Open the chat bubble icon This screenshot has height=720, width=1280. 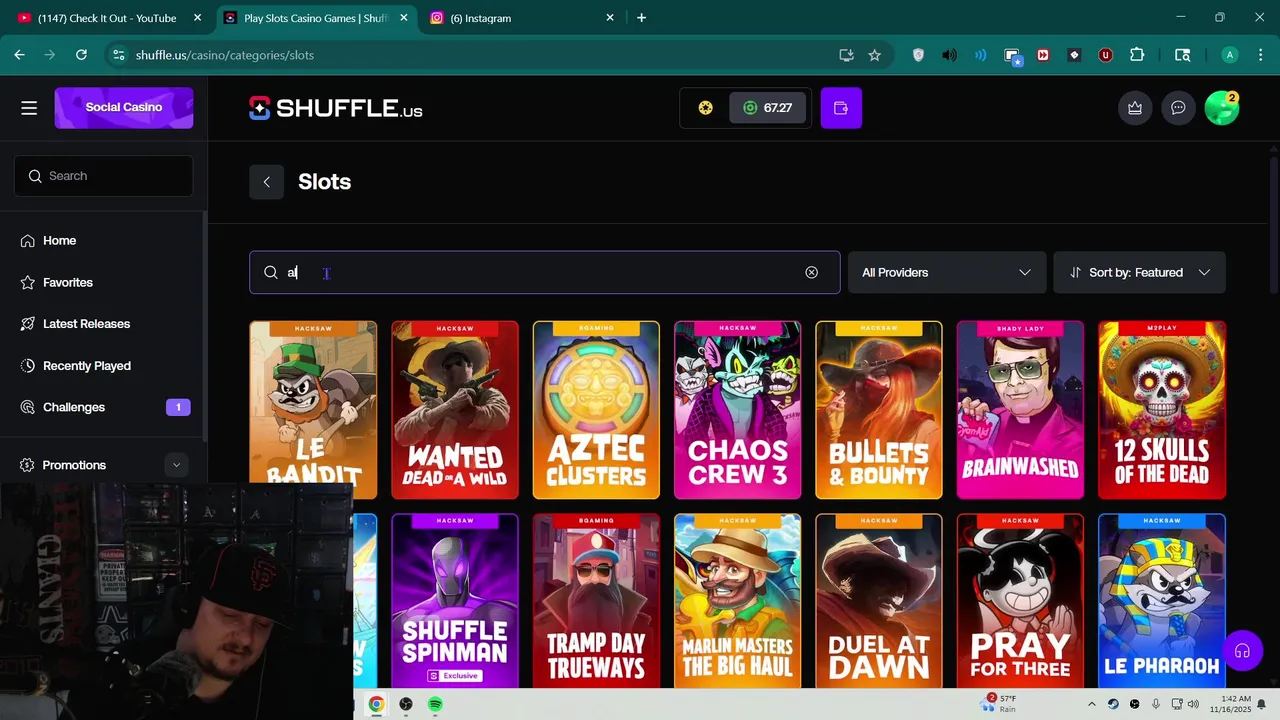(1178, 108)
